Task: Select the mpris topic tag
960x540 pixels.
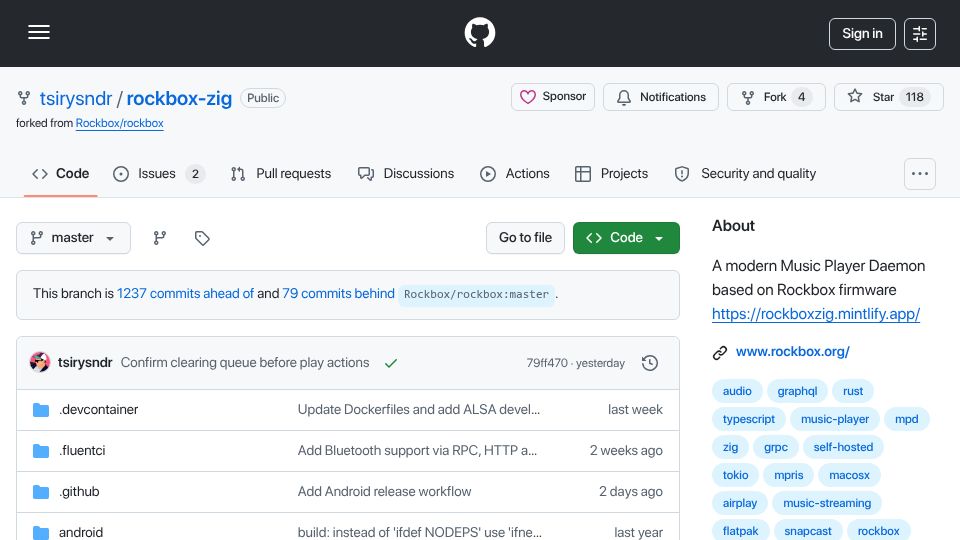Action: (x=789, y=475)
